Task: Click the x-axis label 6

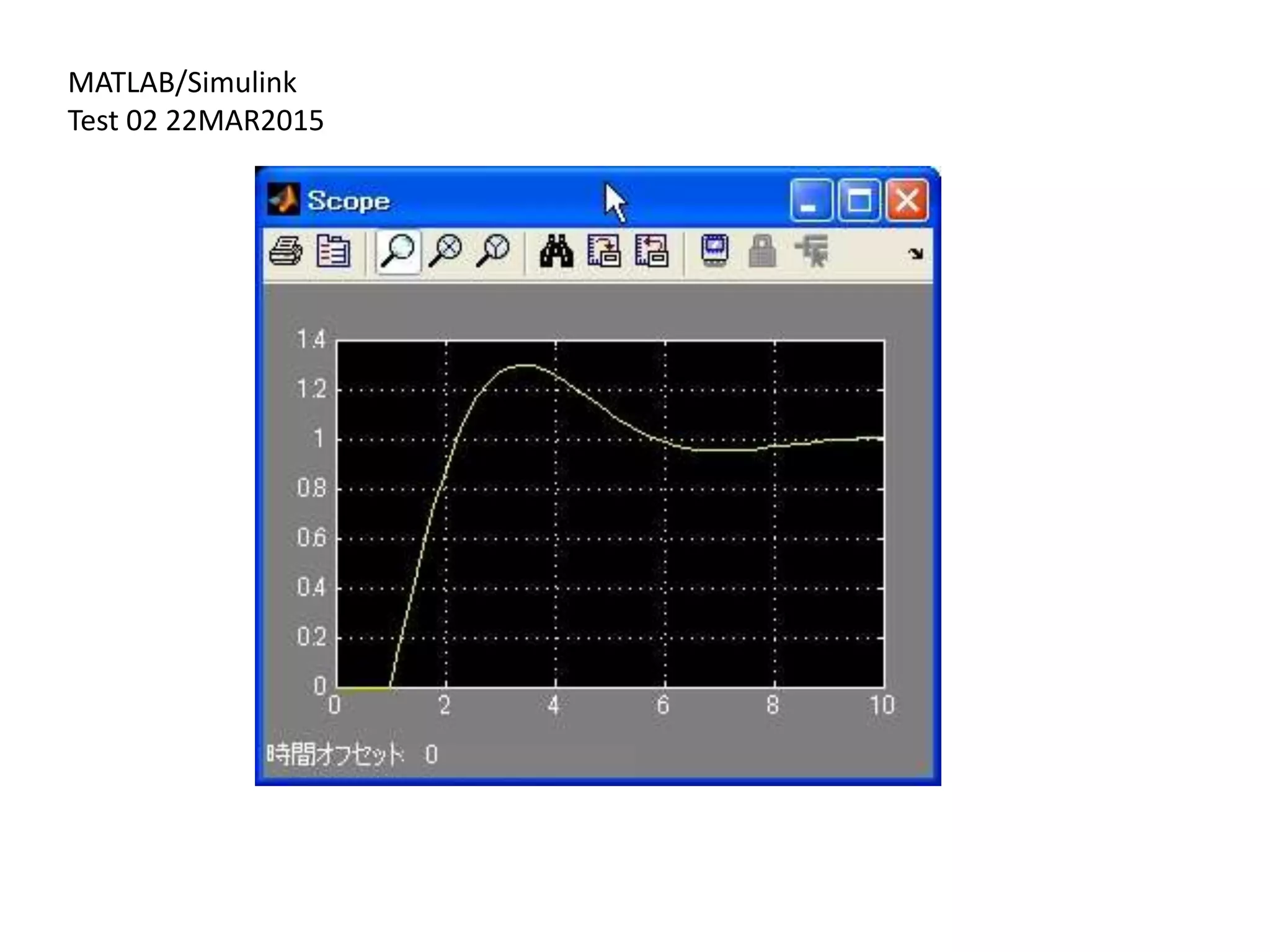Action: coord(663,705)
